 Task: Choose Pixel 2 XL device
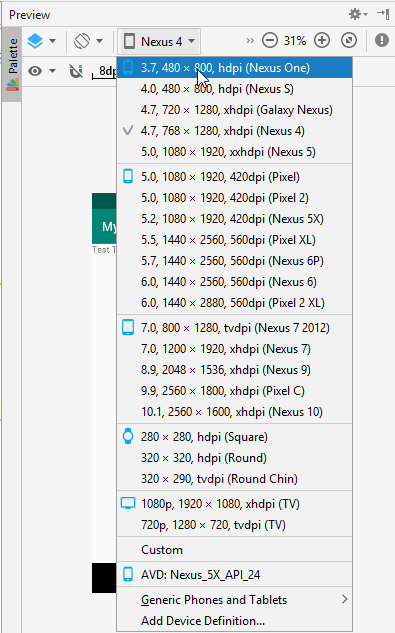pyautogui.click(x=234, y=303)
